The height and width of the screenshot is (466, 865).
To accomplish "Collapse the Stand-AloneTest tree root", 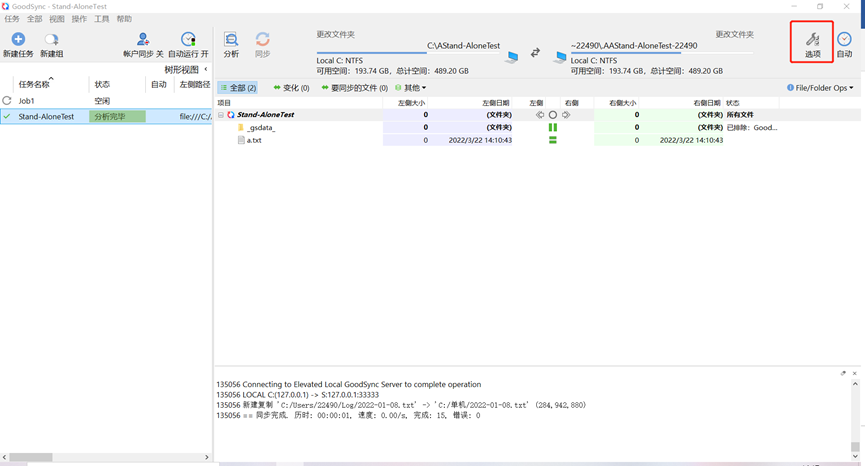I will pyautogui.click(x=221, y=115).
